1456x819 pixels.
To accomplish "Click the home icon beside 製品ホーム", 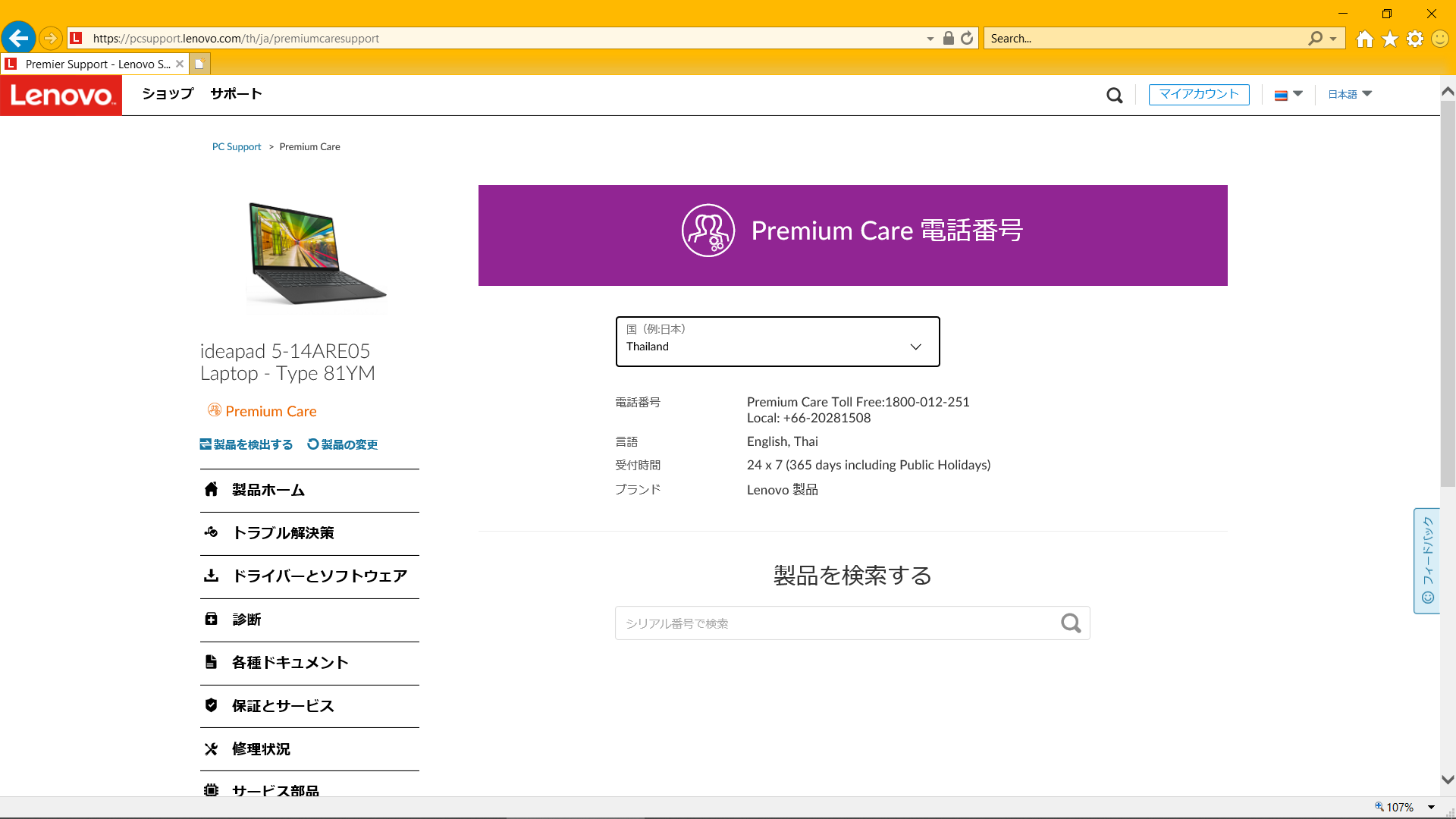I will click(x=212, y=489).
